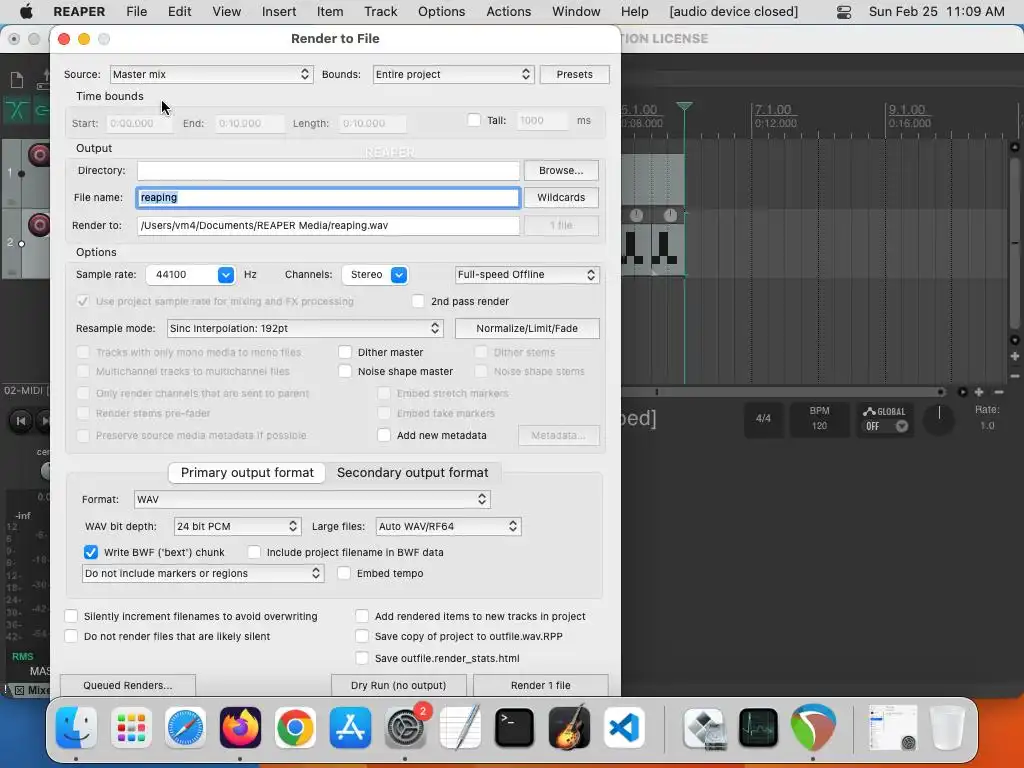Check Do not render files likely silent
This screenshot has width=1024, height=768.
[71, 636]
